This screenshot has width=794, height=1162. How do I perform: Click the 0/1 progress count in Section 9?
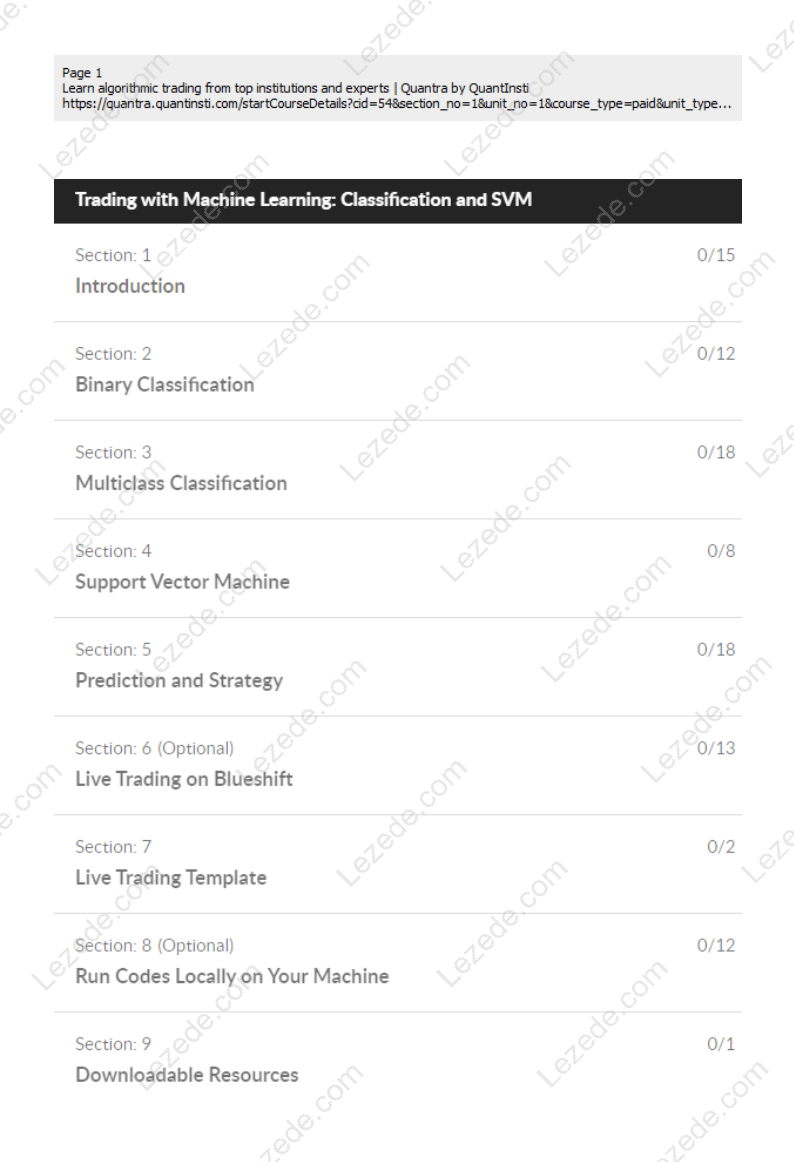click(721, 1043)
